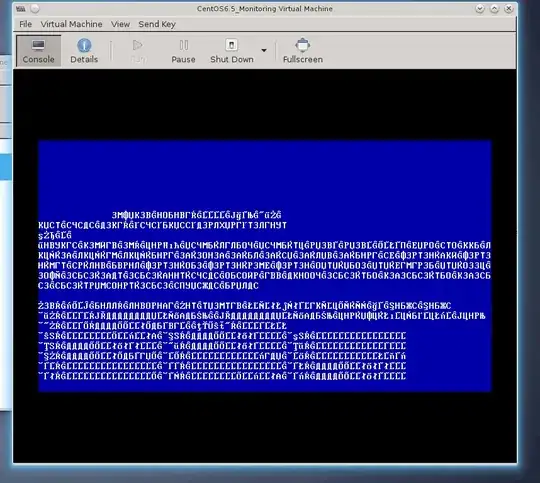Open the Send Key menu

[157, 24]
